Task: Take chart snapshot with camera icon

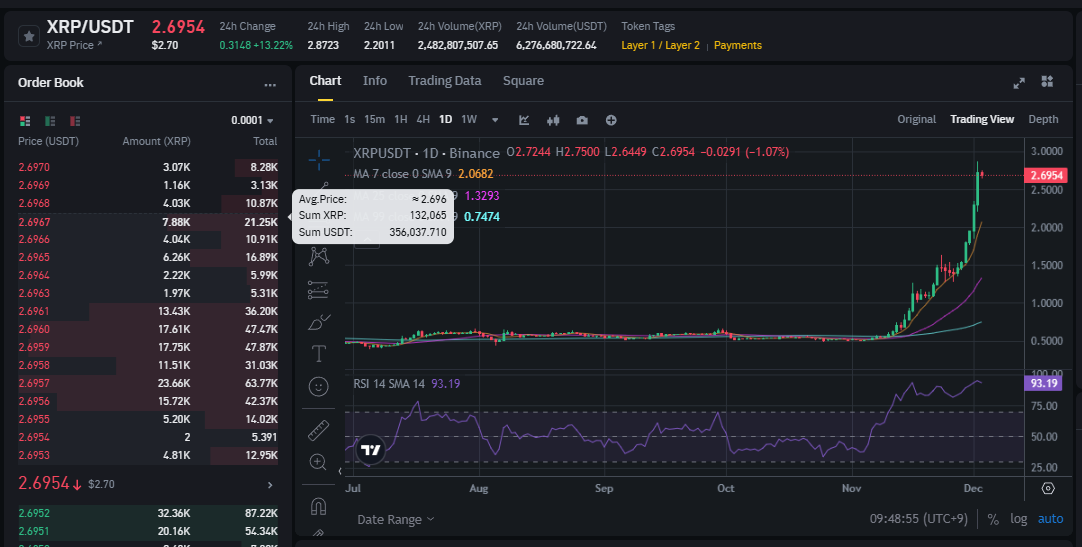Action: [x=582, y=120]
